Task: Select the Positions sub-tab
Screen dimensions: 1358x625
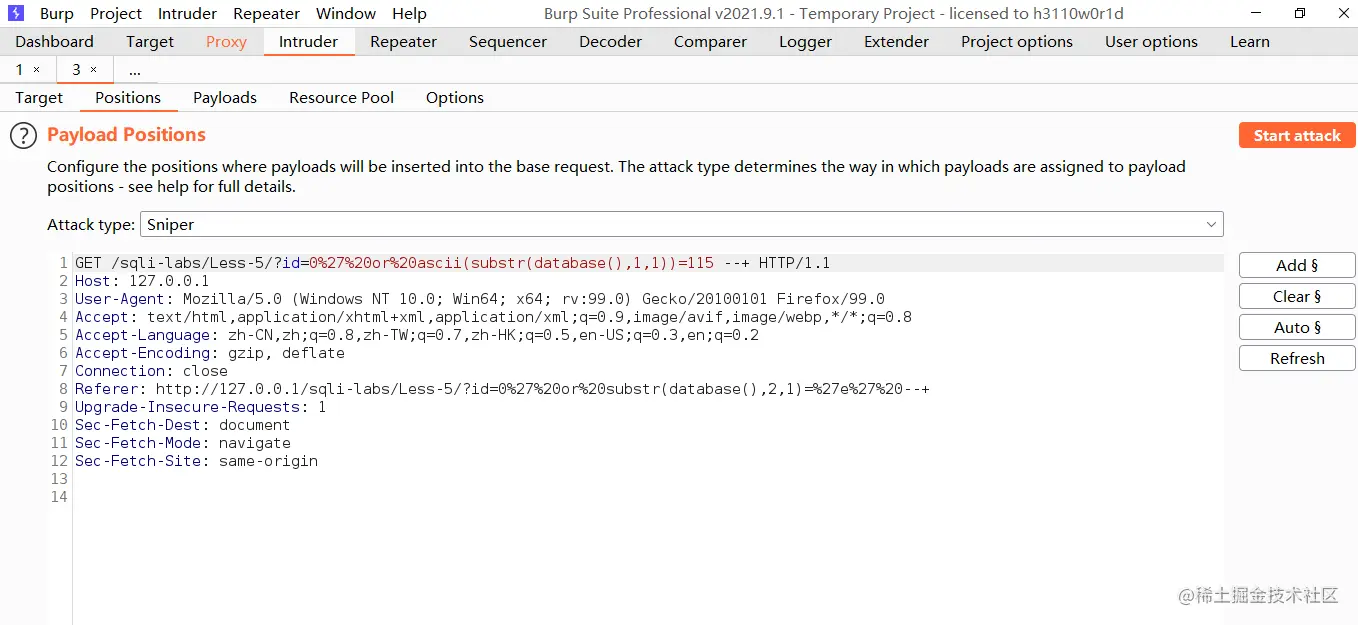Action: click(128, 98)
